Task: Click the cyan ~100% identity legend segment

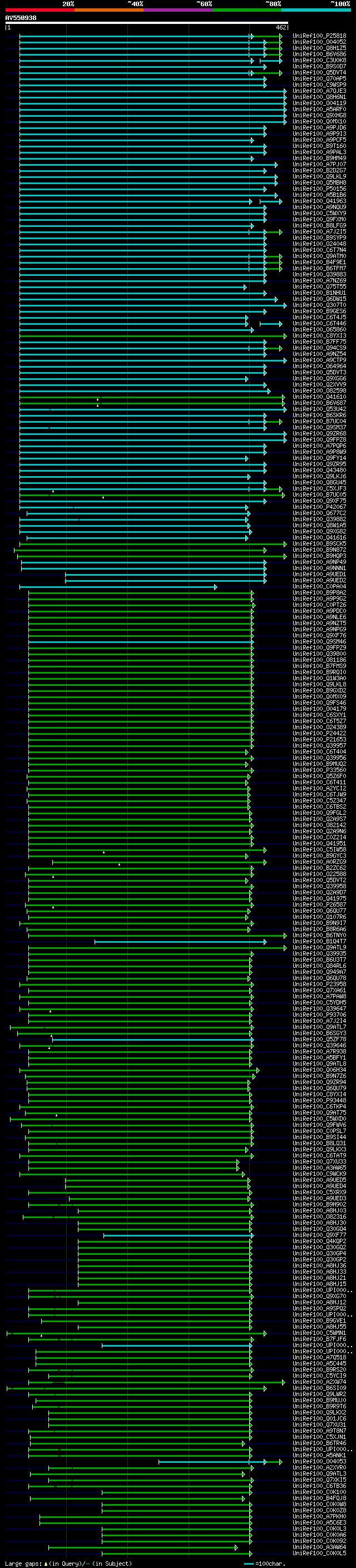Action: [316, 10]
